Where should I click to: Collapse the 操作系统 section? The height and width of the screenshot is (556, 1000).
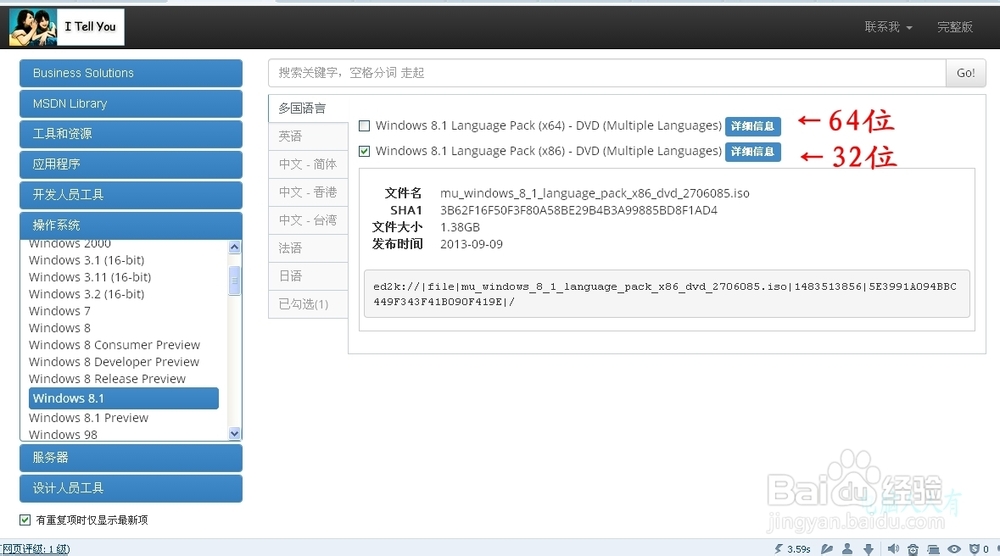coord(131,225)
